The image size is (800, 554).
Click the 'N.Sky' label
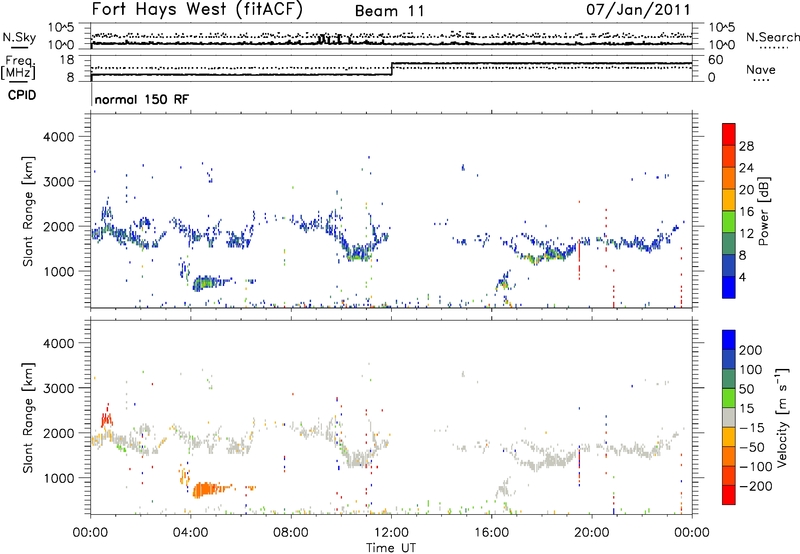coord(19,37)
